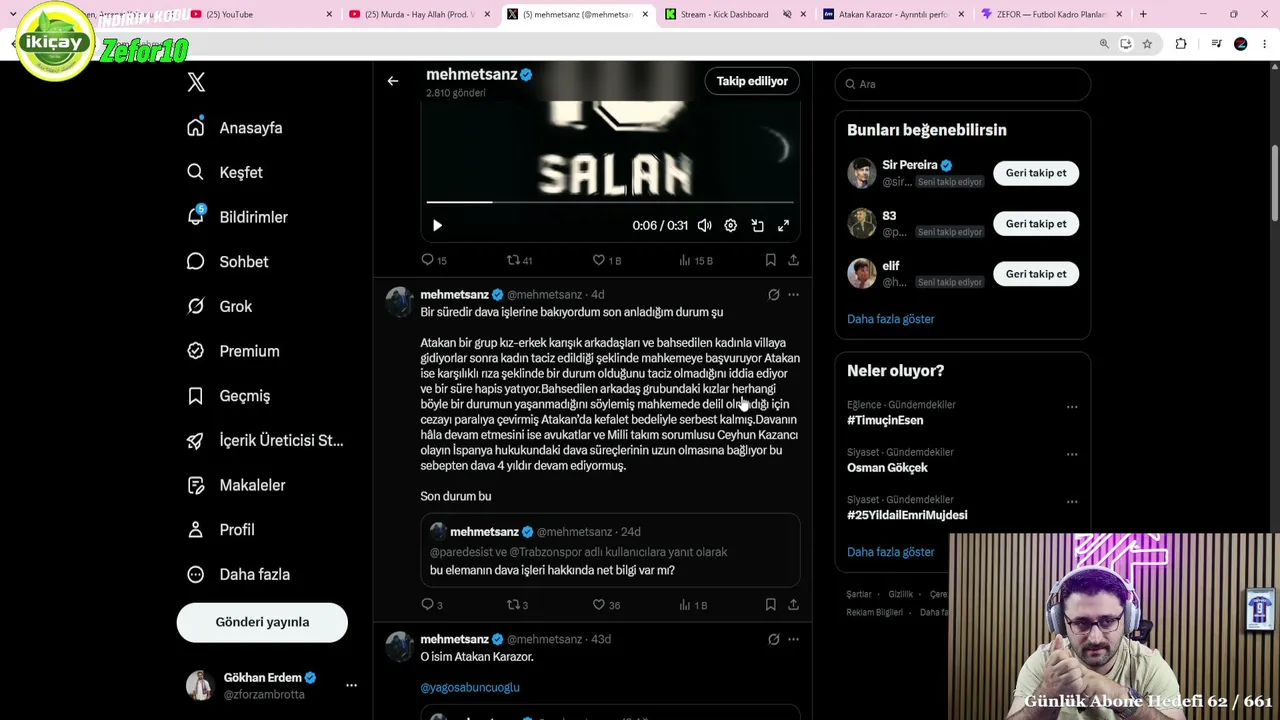Click the Gönderi yayınla button
Screen dimensions: 1280x720
(262, 622)
